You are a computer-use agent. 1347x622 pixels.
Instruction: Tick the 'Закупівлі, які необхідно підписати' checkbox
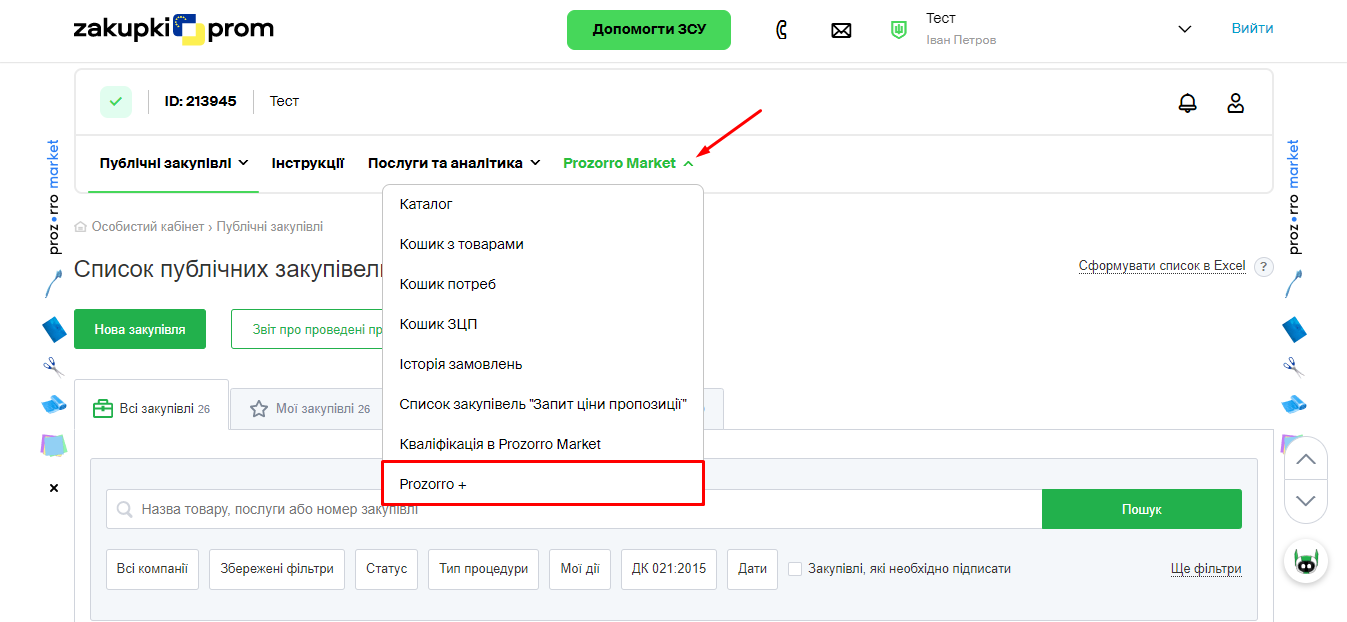[795, 569]
